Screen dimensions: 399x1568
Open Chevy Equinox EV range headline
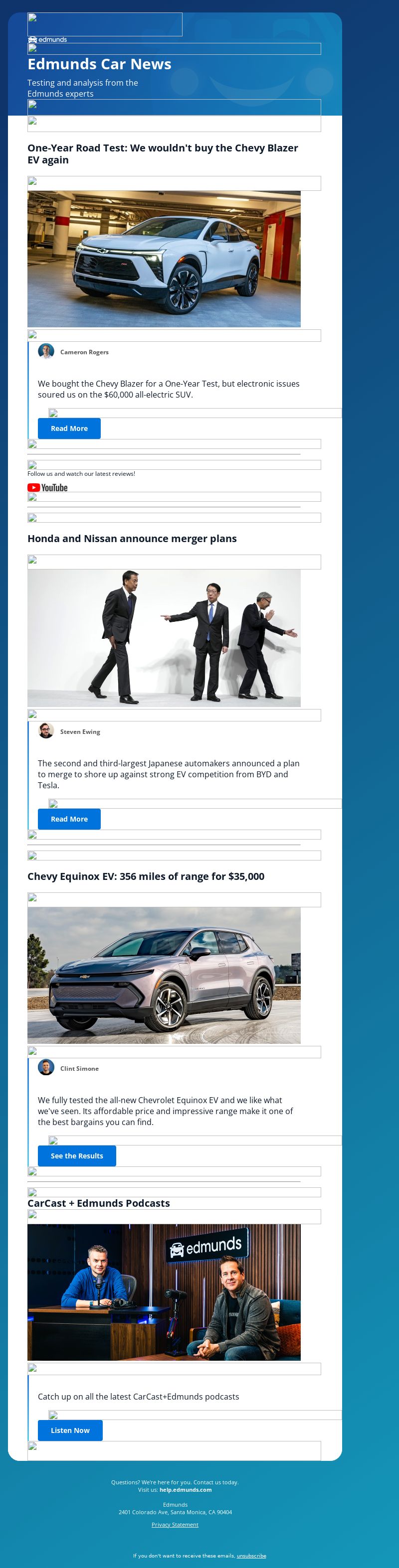coord(146,876)
